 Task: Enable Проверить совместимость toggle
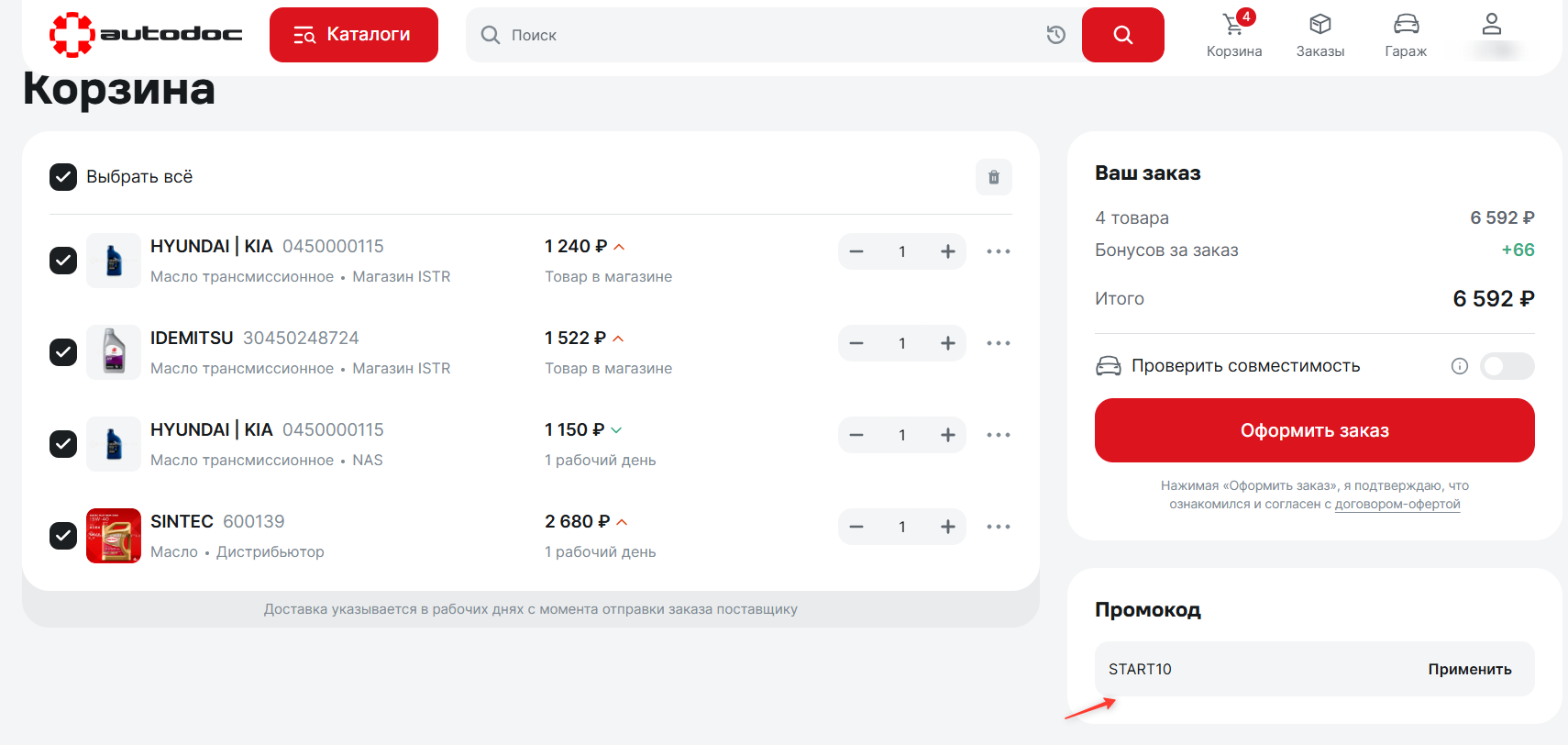click(1506, 366)
